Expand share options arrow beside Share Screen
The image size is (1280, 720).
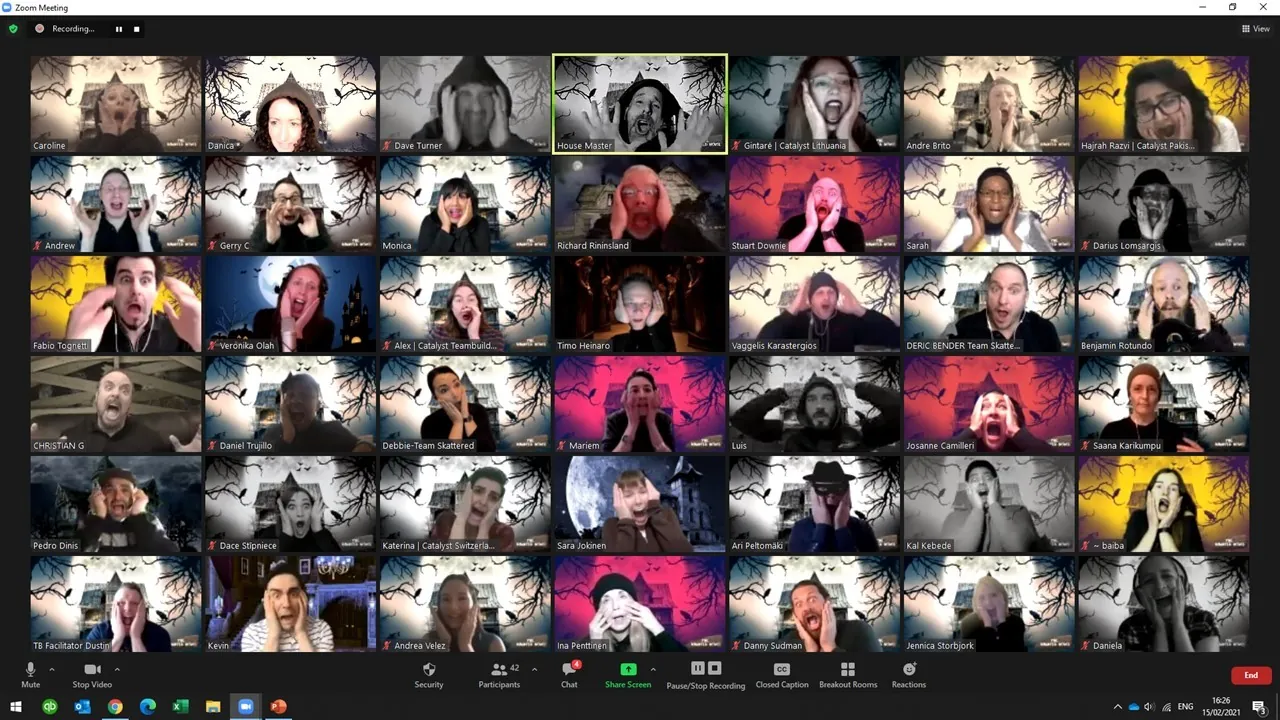click(x=653, y=669)
